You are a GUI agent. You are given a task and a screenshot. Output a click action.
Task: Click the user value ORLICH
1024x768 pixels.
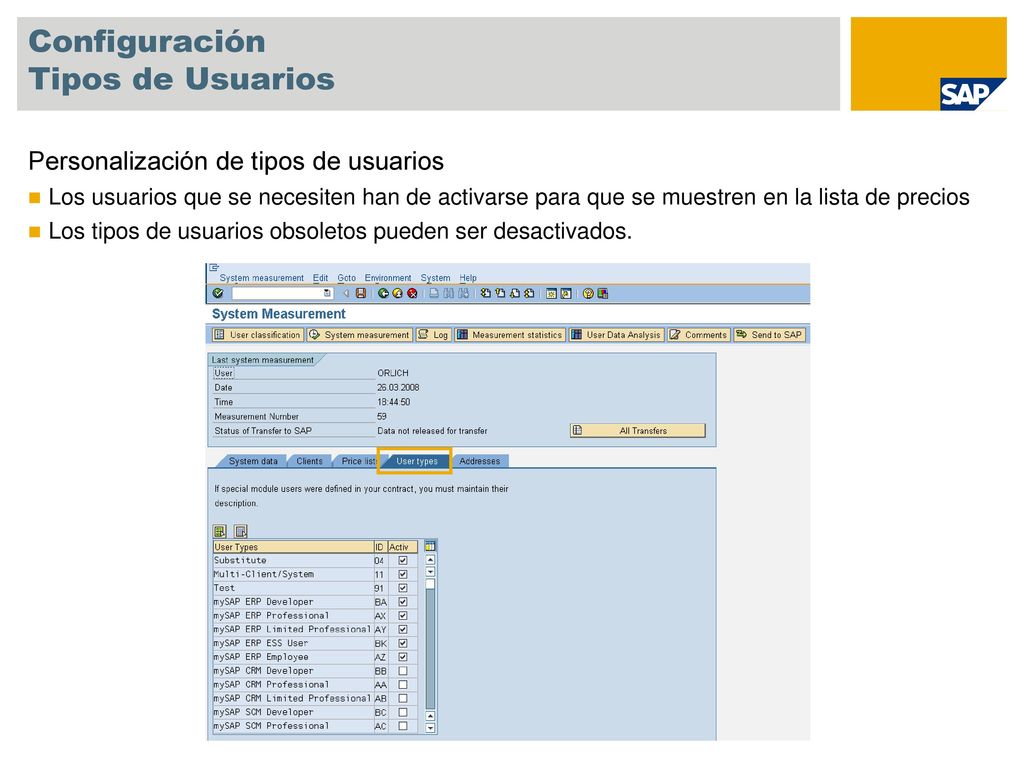point(392,373)
